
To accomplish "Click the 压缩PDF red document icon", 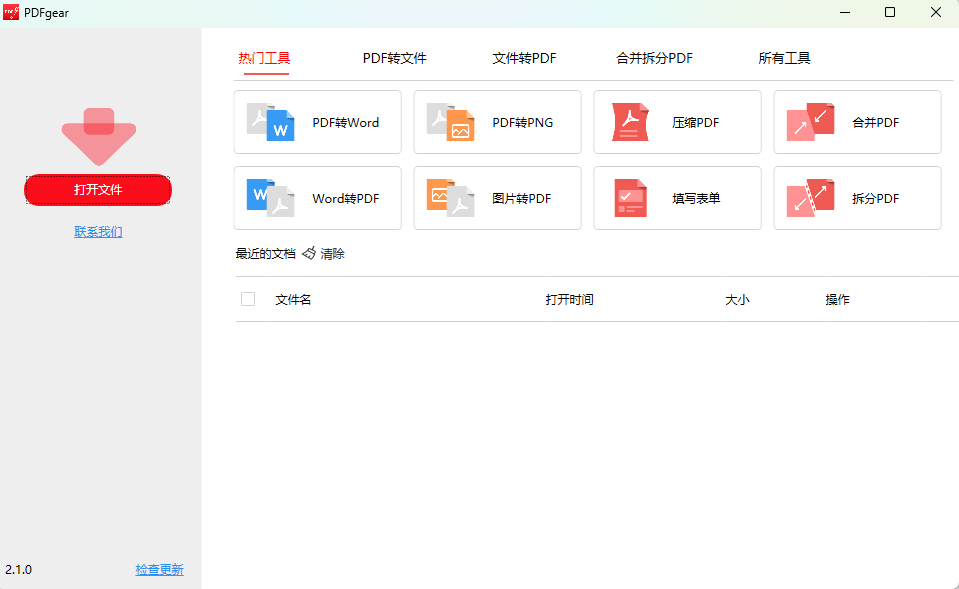I will coord(630,122).
